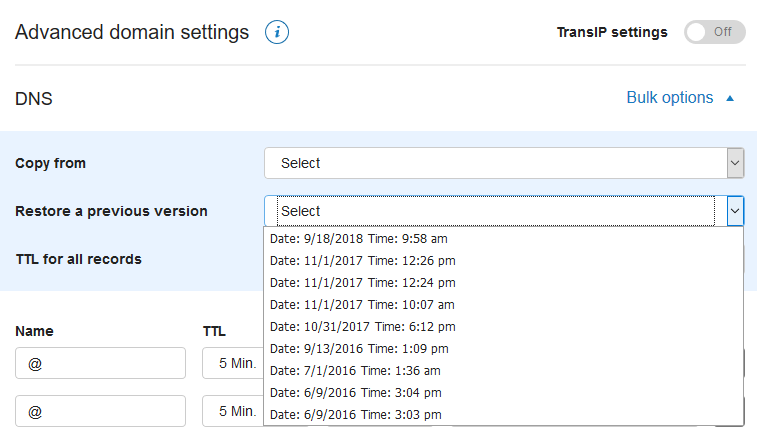The height and width of the screenshot is (432, 757).
Task: Click the first Name field containing @
Action: click(x=100, y=363)
